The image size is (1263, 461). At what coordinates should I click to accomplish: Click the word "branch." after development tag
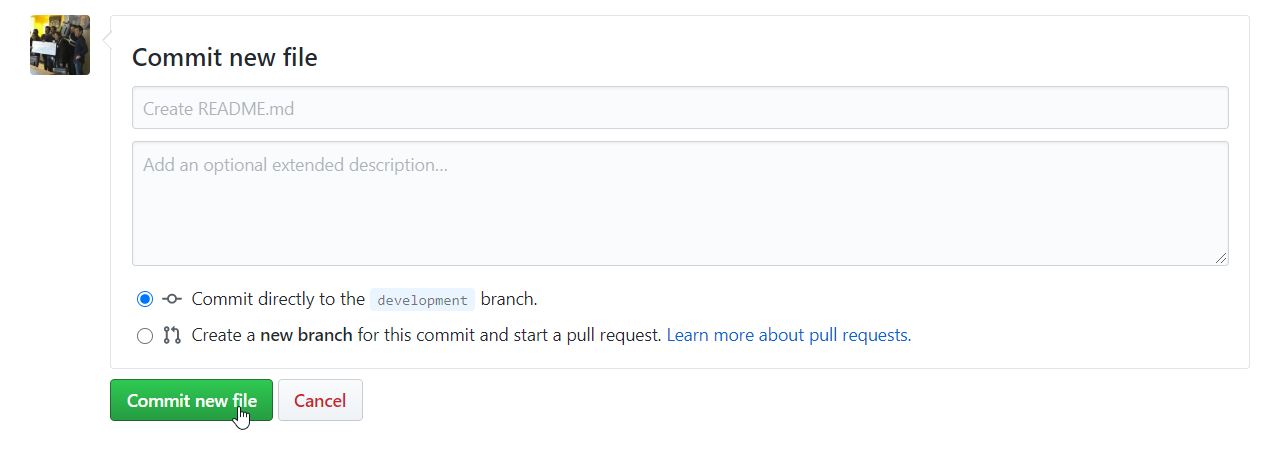tap(509, 299)
